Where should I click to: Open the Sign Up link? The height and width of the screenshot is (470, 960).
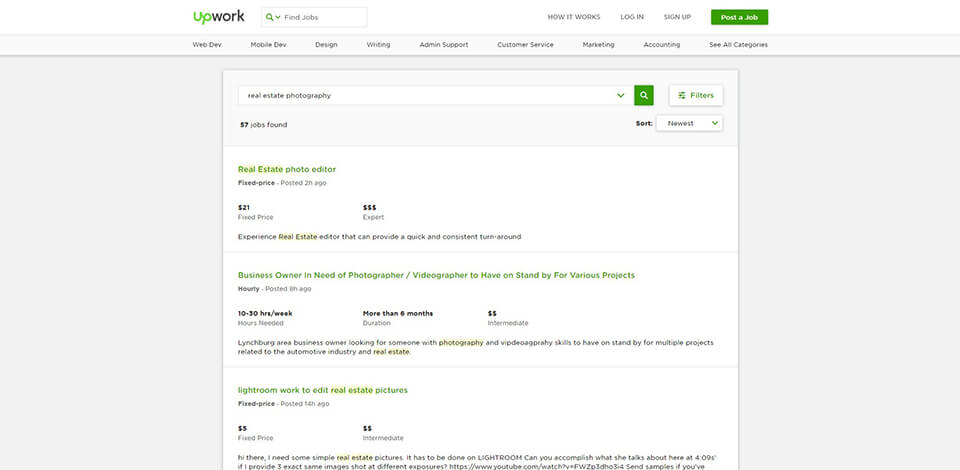click(677, 17)
